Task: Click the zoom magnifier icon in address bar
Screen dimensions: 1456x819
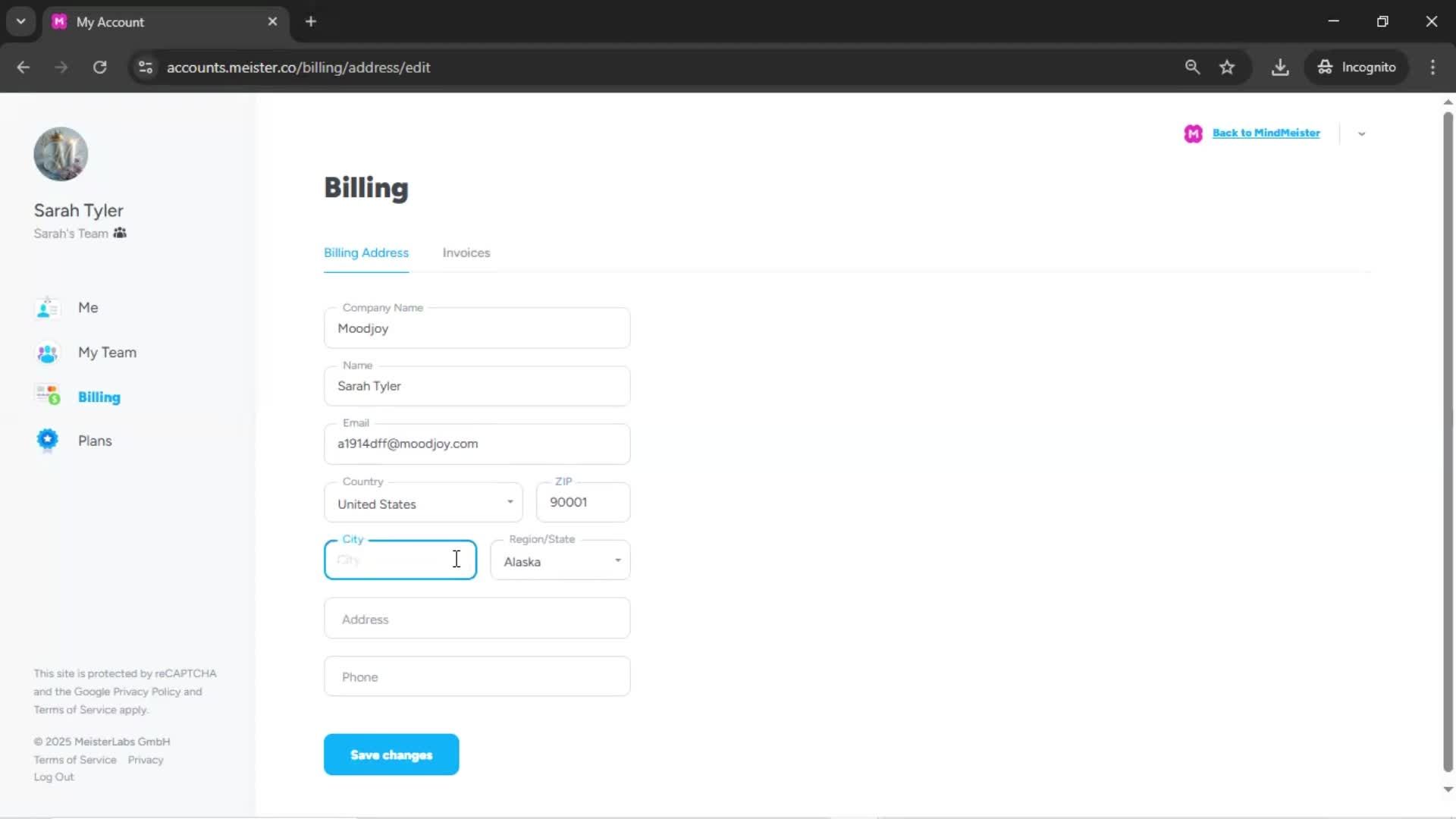Action: pos(1192,67)
